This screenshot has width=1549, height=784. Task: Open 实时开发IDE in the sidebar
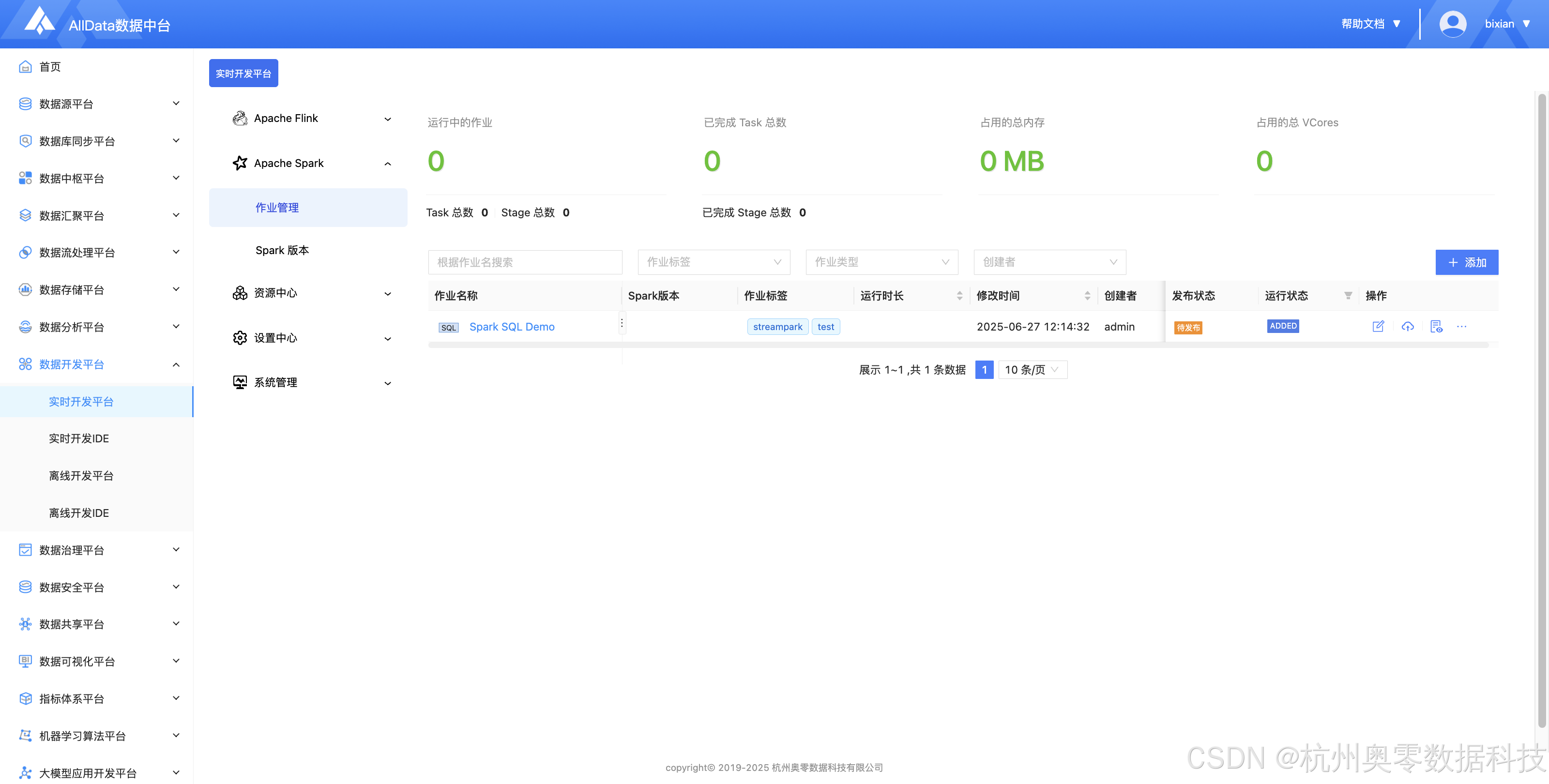coord(79,438)
